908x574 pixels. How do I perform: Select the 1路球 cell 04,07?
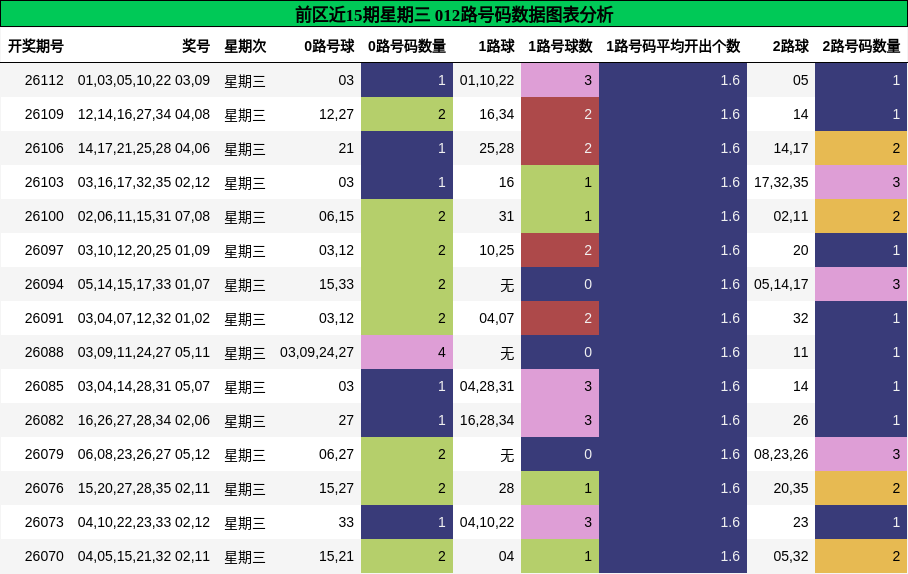point(497,319)
